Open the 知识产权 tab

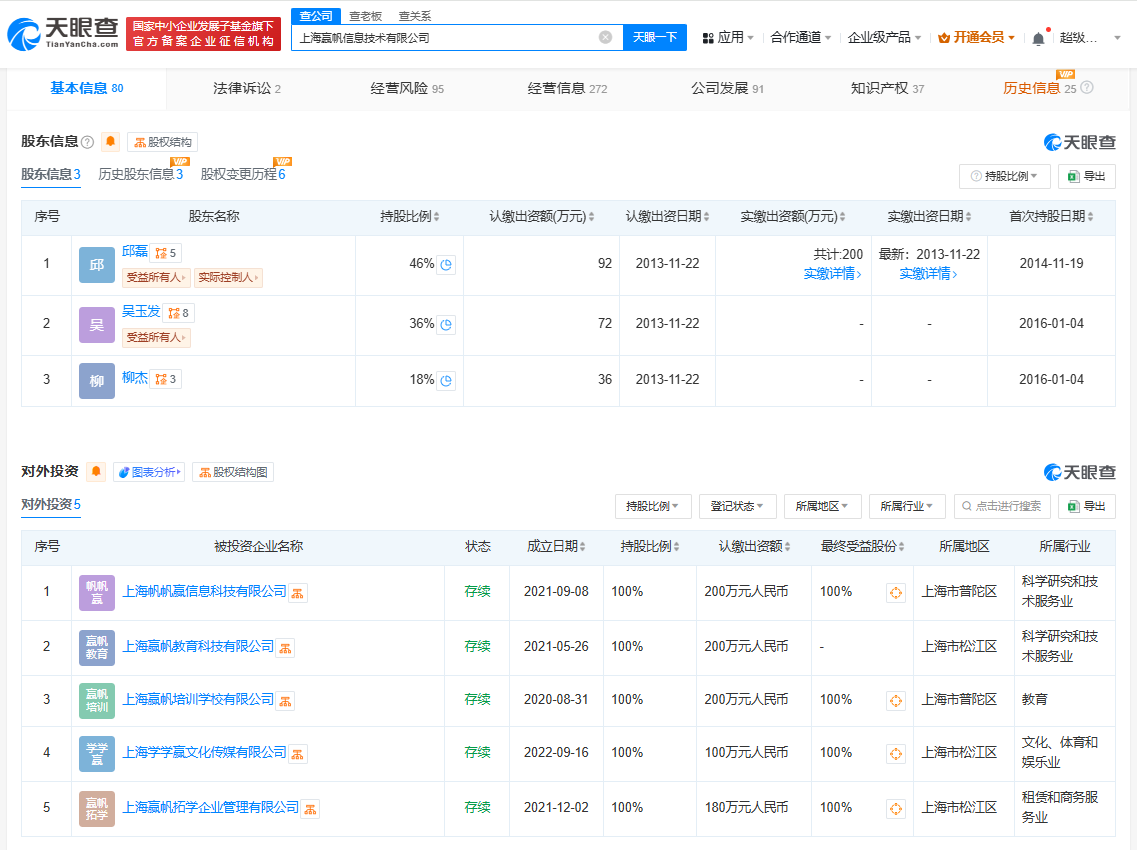coord(886,88)
